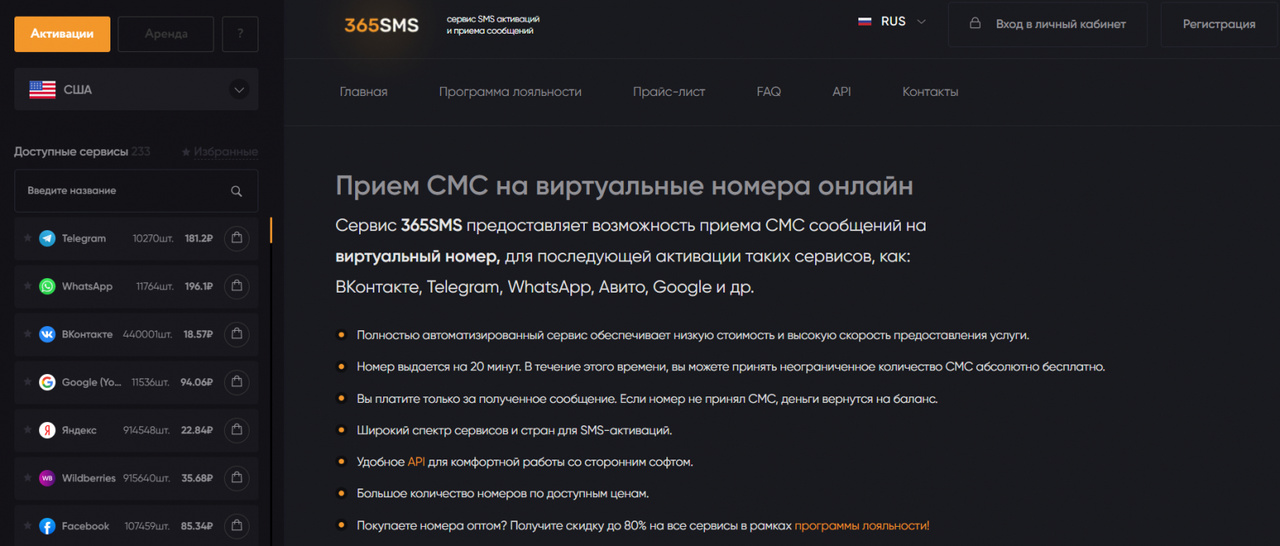The height and width of the screenshot is (546, 1280).
Task: Buy Wildberries number via cart icon
Action: coord(236,478)
